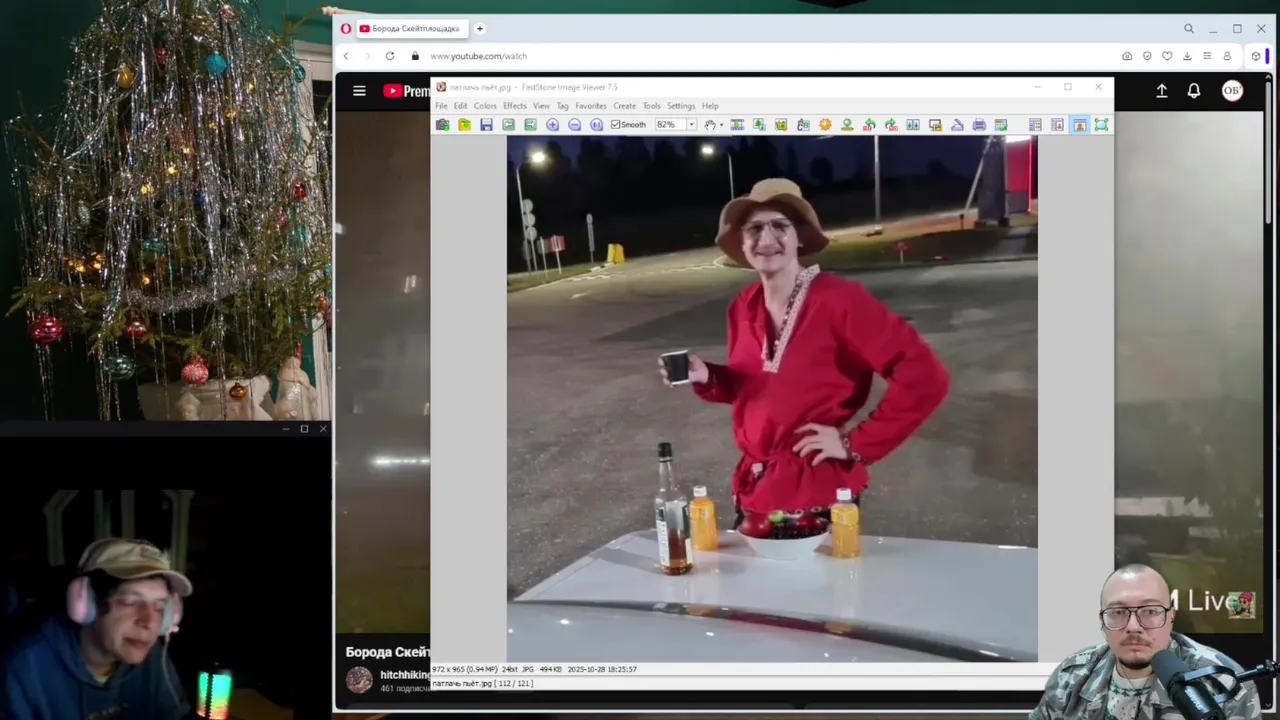Click the Opera logo menu button
The image size is (1280, 720).
[345, 29]
